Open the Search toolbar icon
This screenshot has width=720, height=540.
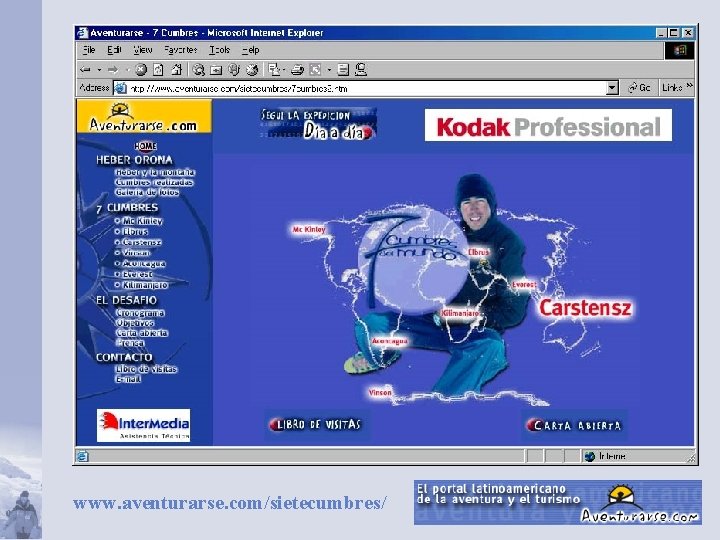point(198,70)
